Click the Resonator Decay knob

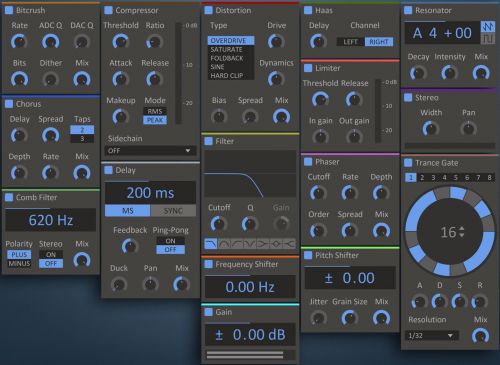tap(418, 73)
